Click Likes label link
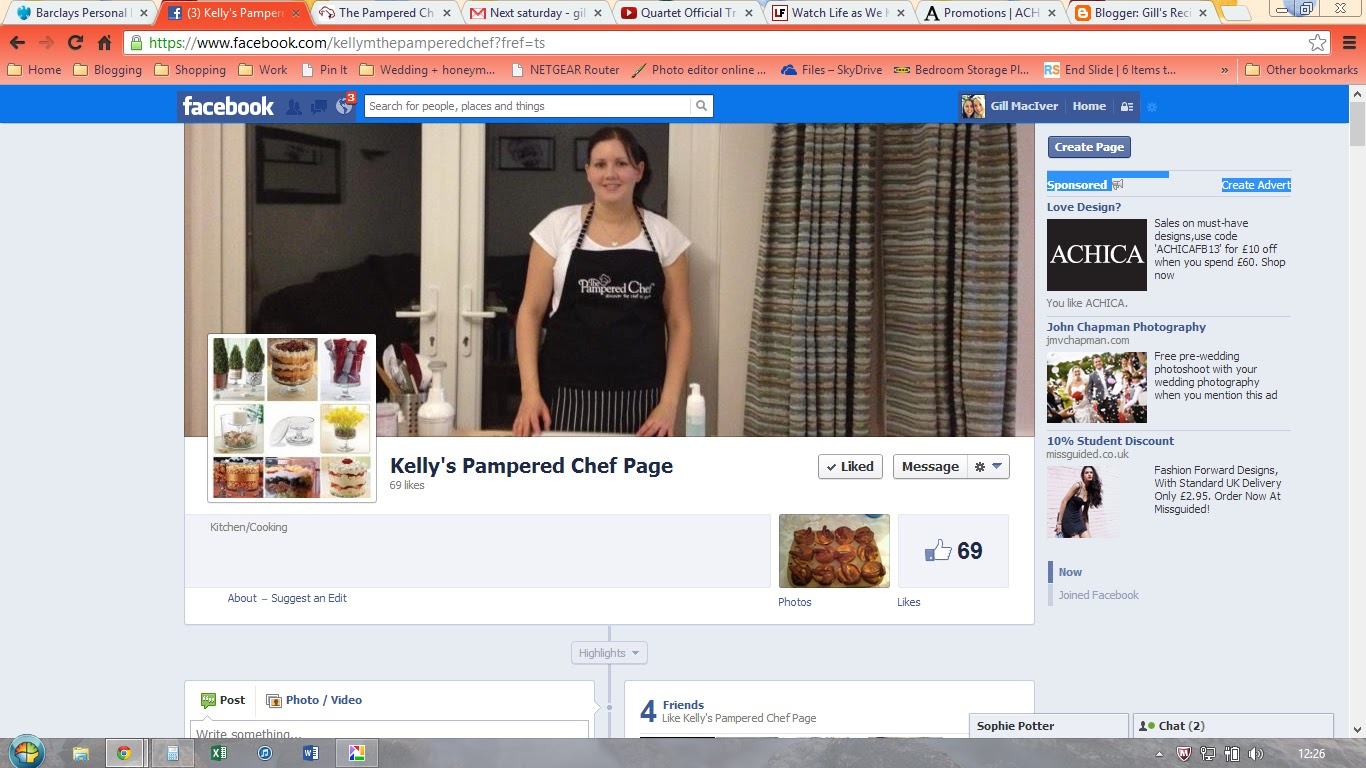The width and height of the screenshot is (1366, 768). pos(909,602)
